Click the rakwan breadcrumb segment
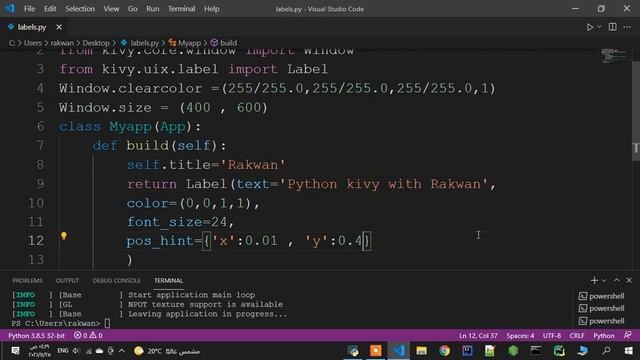The image size is (640, 360). point(62,43)
